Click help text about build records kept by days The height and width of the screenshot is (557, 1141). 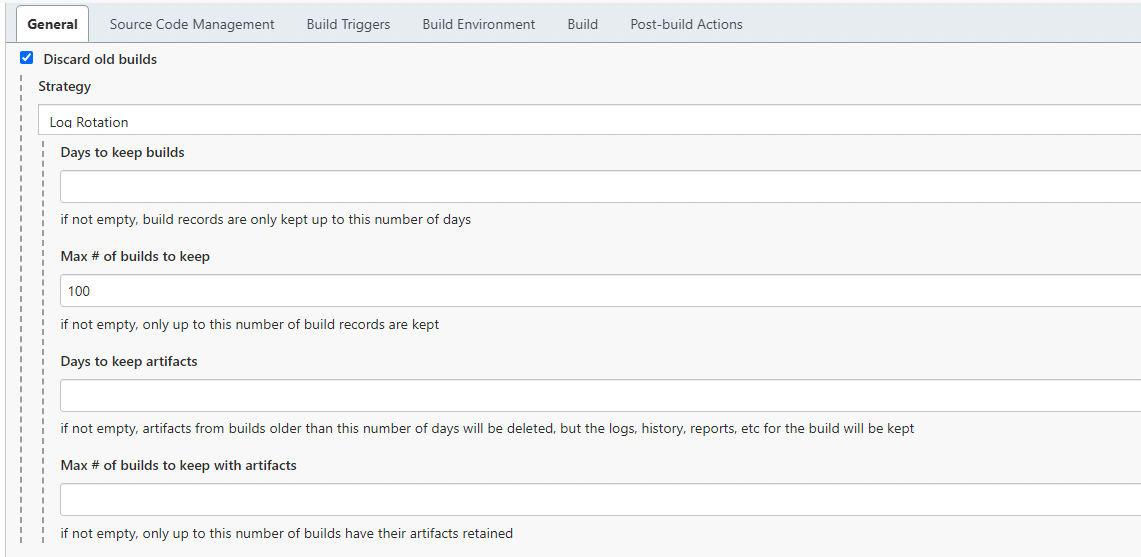point(265,220)
